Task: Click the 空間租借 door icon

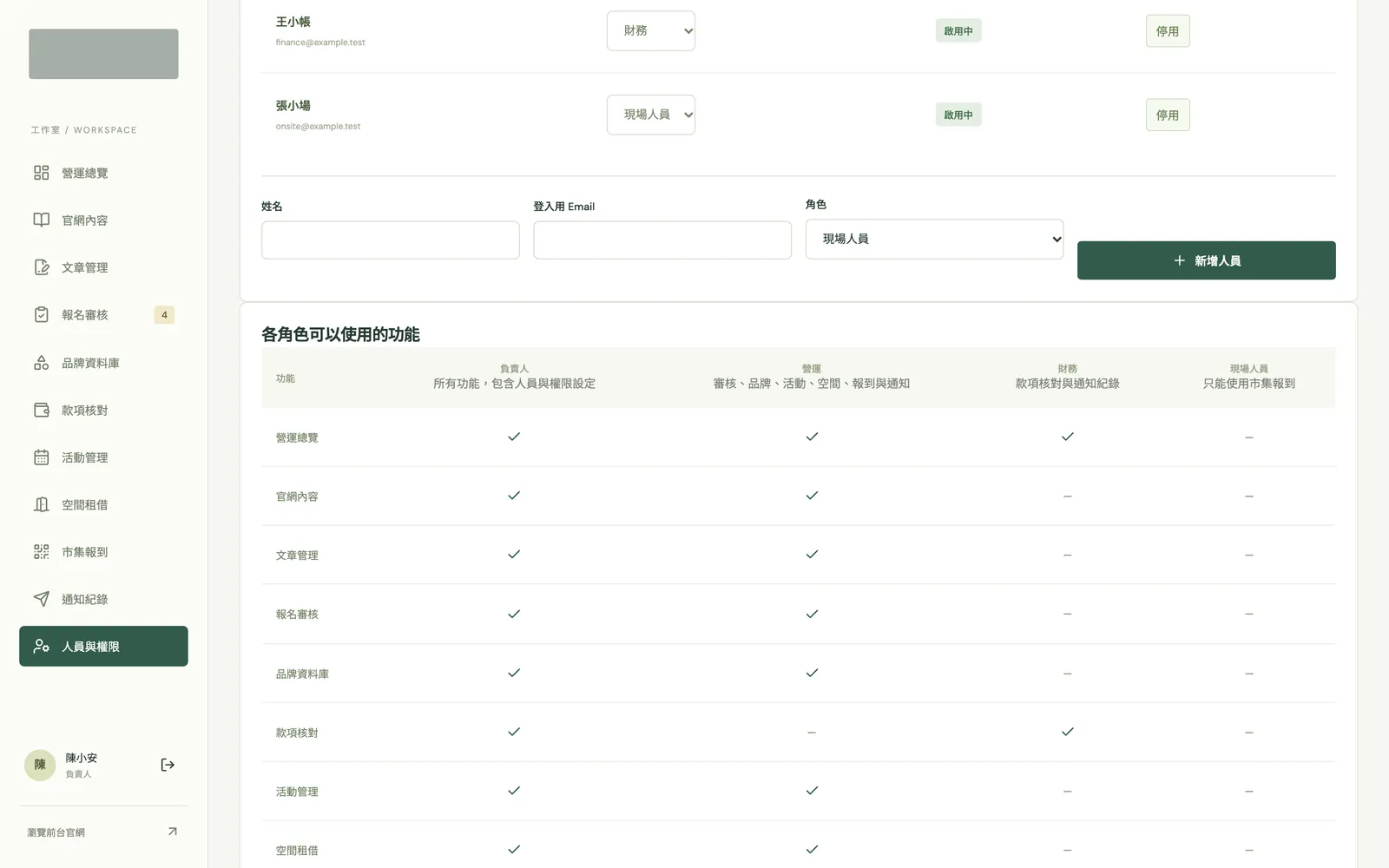Action: point(41,504)
